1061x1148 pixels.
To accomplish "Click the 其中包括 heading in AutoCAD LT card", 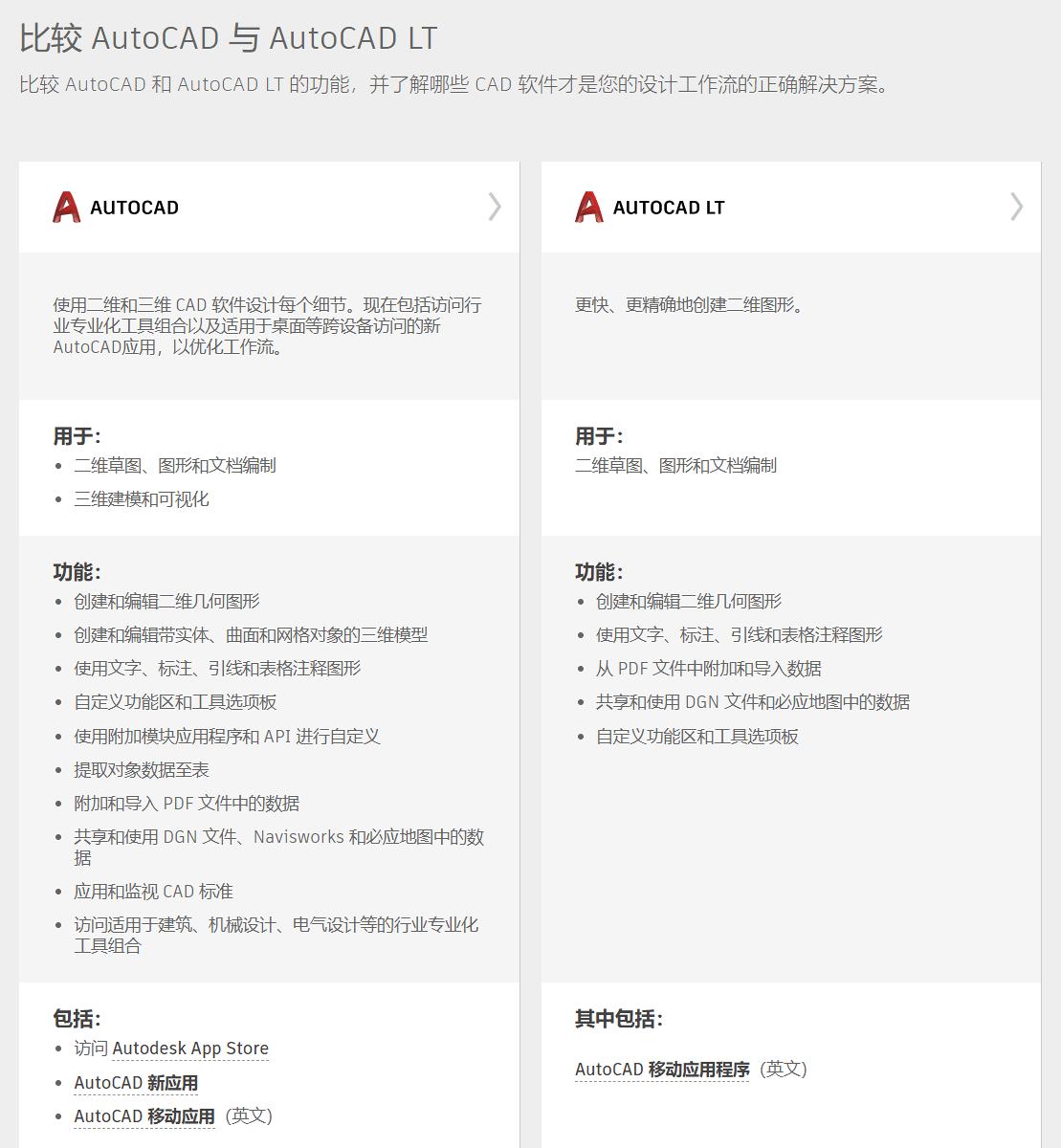I will pos(619,1019).
